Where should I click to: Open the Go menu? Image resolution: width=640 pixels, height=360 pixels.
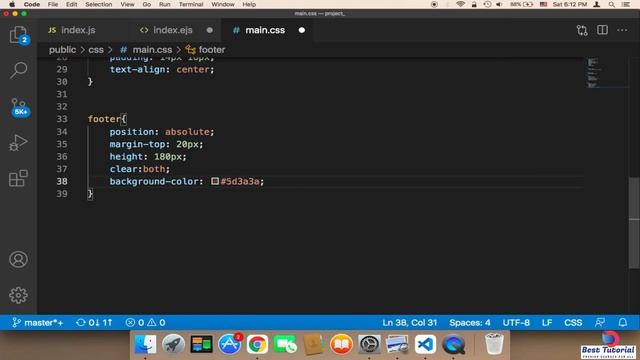147,4
